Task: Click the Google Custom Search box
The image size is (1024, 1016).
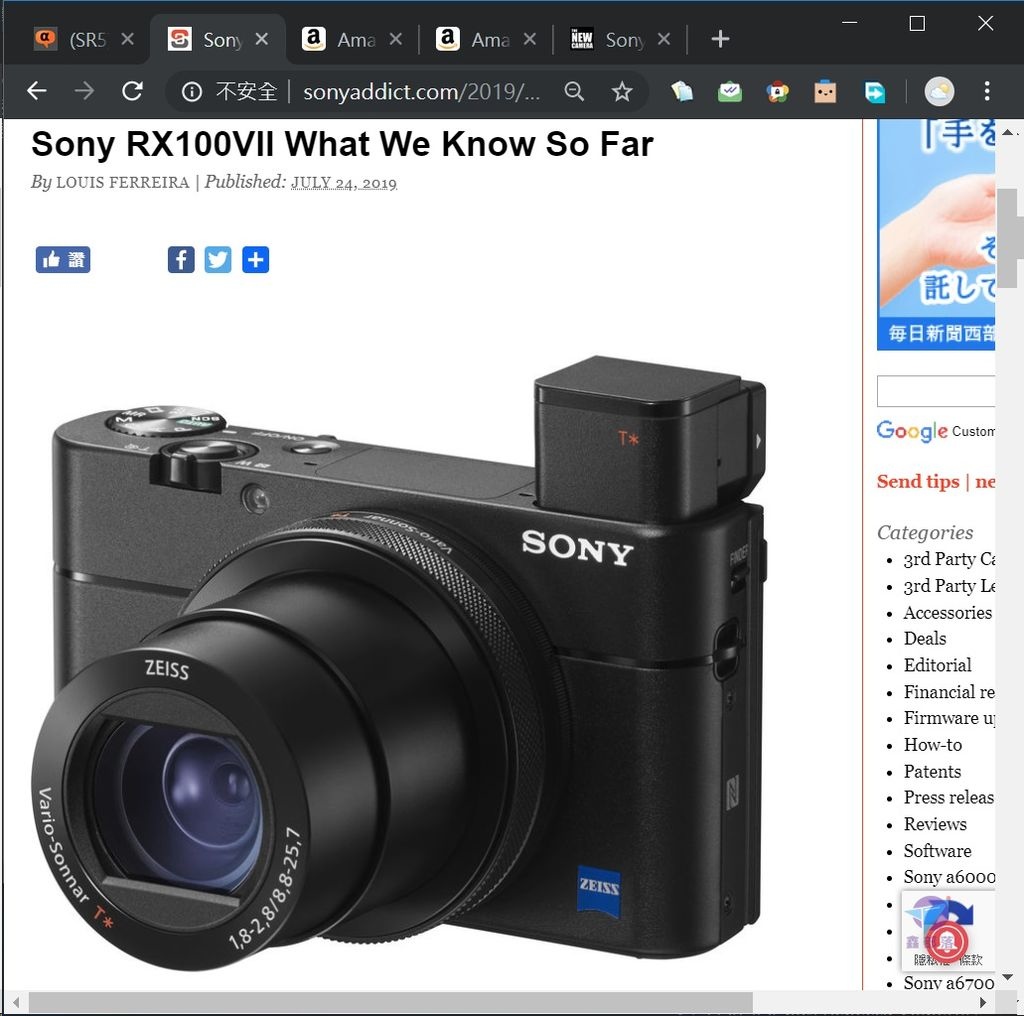Action: [x=935, y=391]
